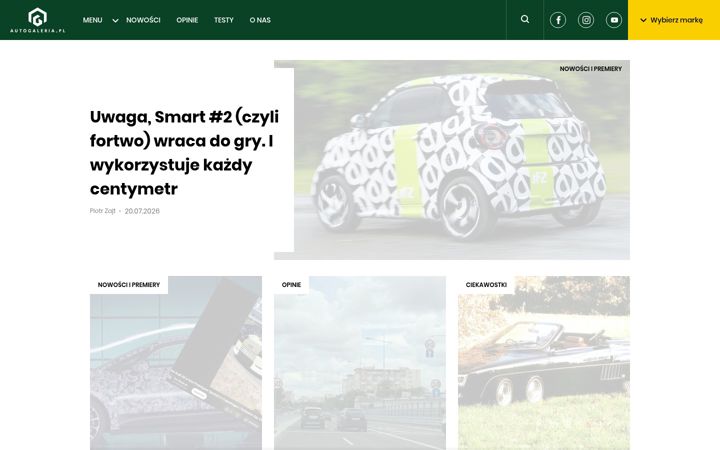Open the YouTube channel icon
Screen dimensions: 720x450
pyautogui.click(x=614, y=20)
